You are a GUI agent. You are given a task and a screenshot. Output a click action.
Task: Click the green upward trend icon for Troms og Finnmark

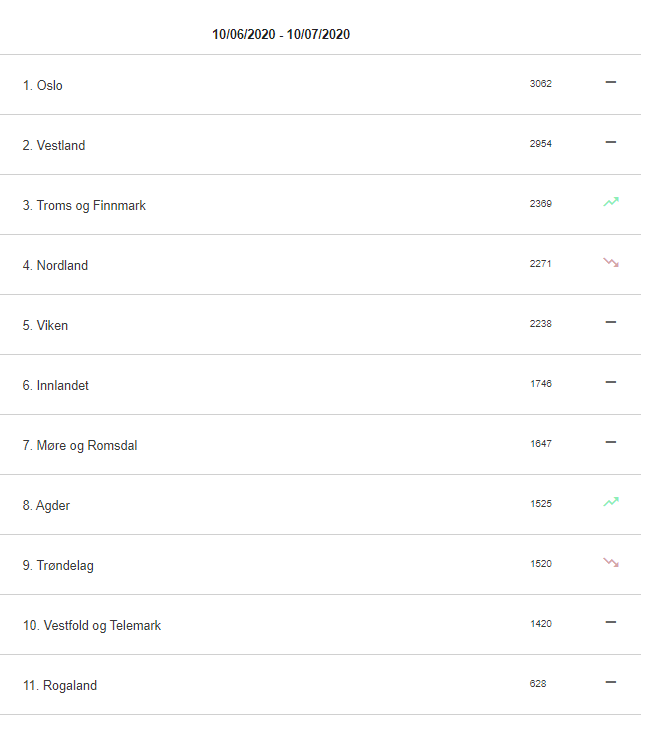click(x=611, y=202)
